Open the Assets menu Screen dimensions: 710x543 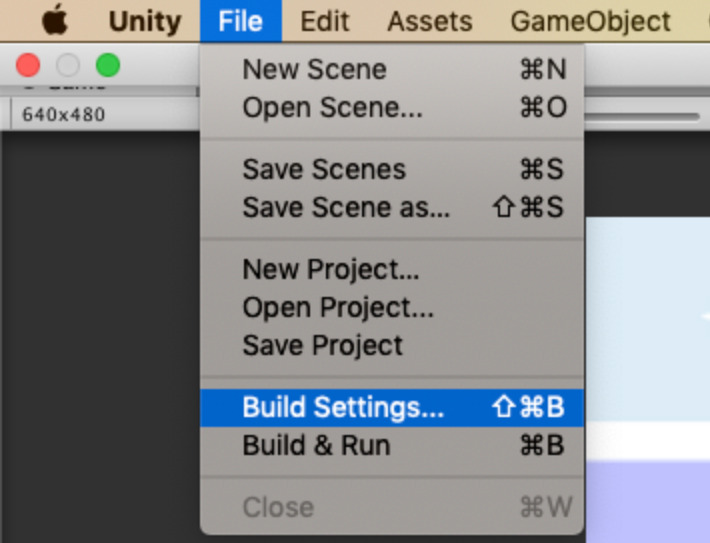click(429, 21)
